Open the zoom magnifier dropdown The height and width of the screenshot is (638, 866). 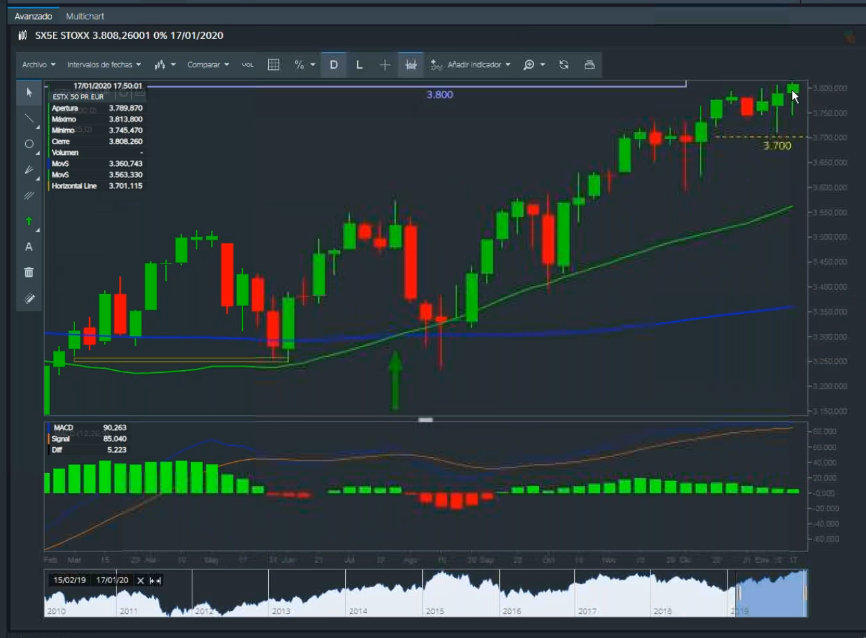click(534, 65)
